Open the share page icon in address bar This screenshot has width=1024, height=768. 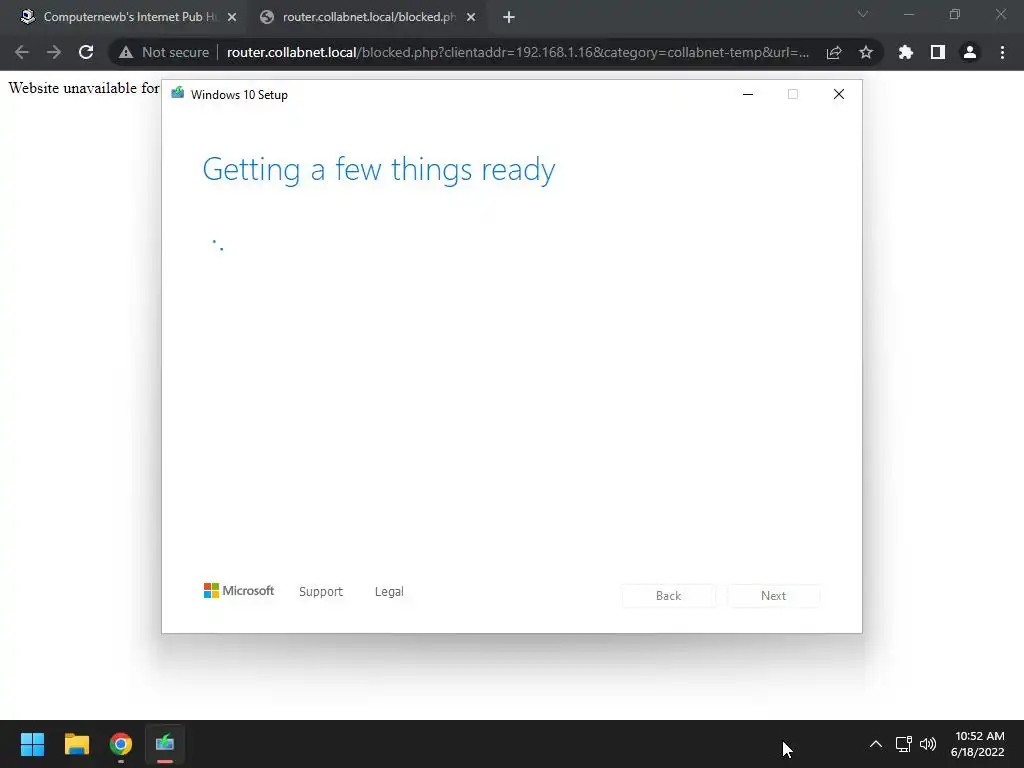coord(834,52)
